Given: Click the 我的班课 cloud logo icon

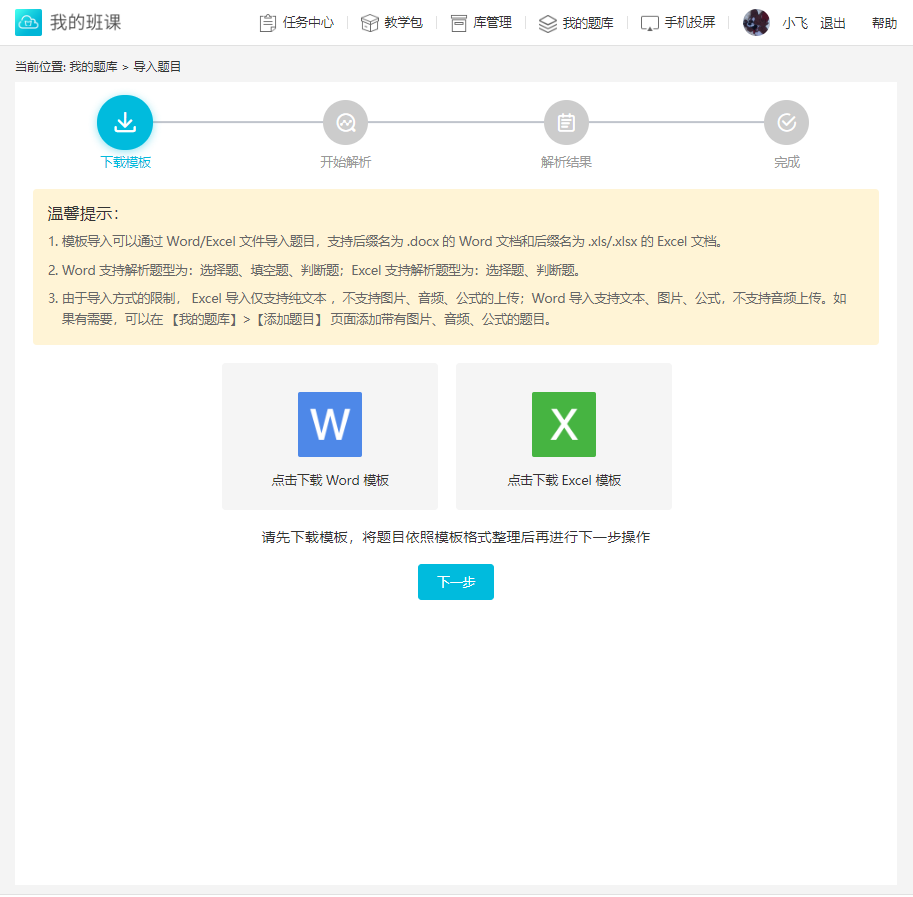Looking at the screenshot, I should pos(28,22).
